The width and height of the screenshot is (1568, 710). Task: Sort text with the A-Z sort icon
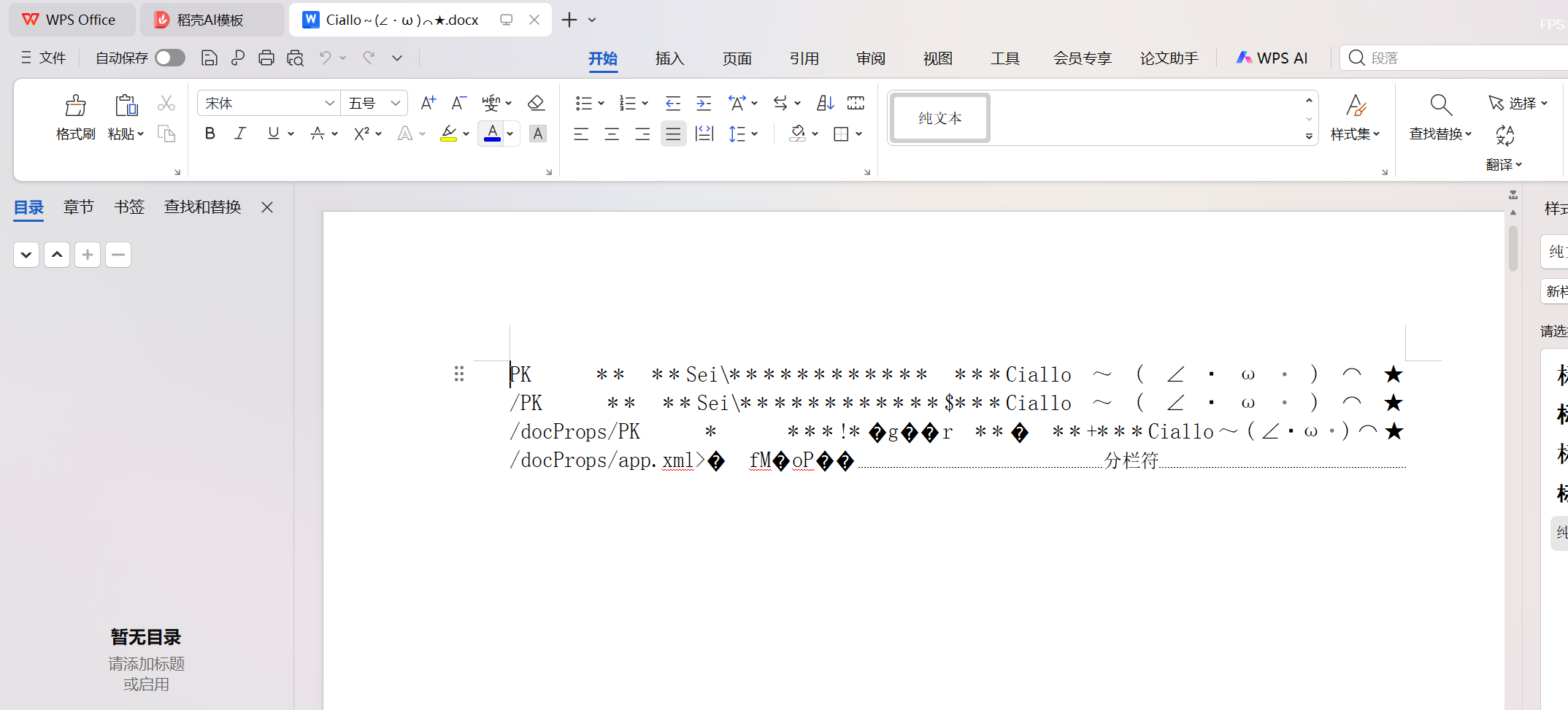pyautogui.click(x=825, y=103)
